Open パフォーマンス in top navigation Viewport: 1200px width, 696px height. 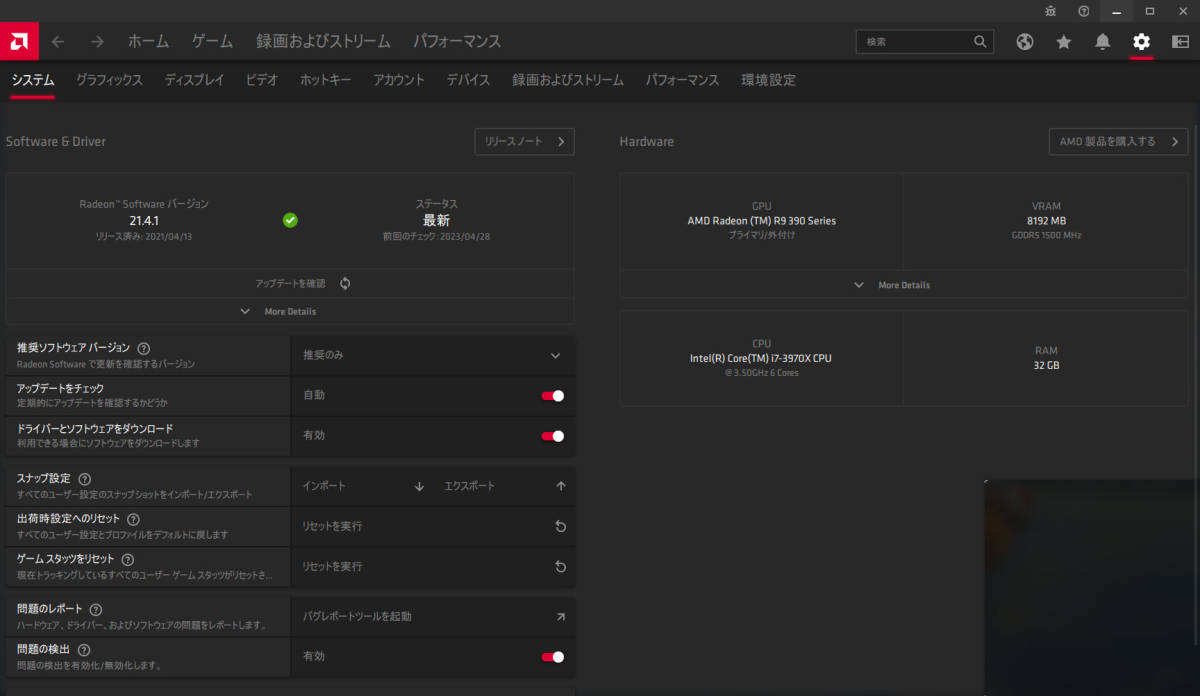tap(457, 41)
